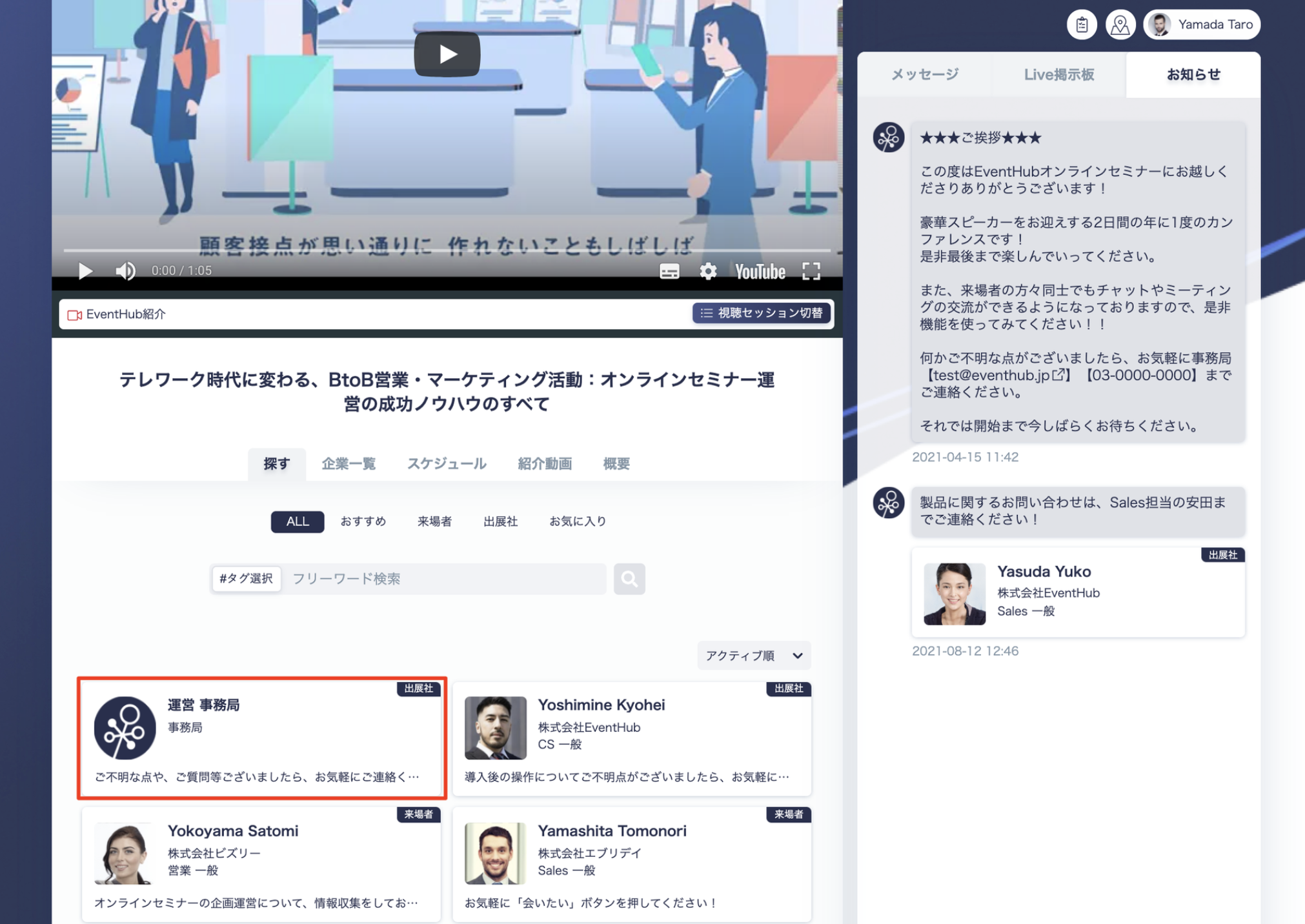Open the アクティブ順 sort dropdown

pos(754,656)
